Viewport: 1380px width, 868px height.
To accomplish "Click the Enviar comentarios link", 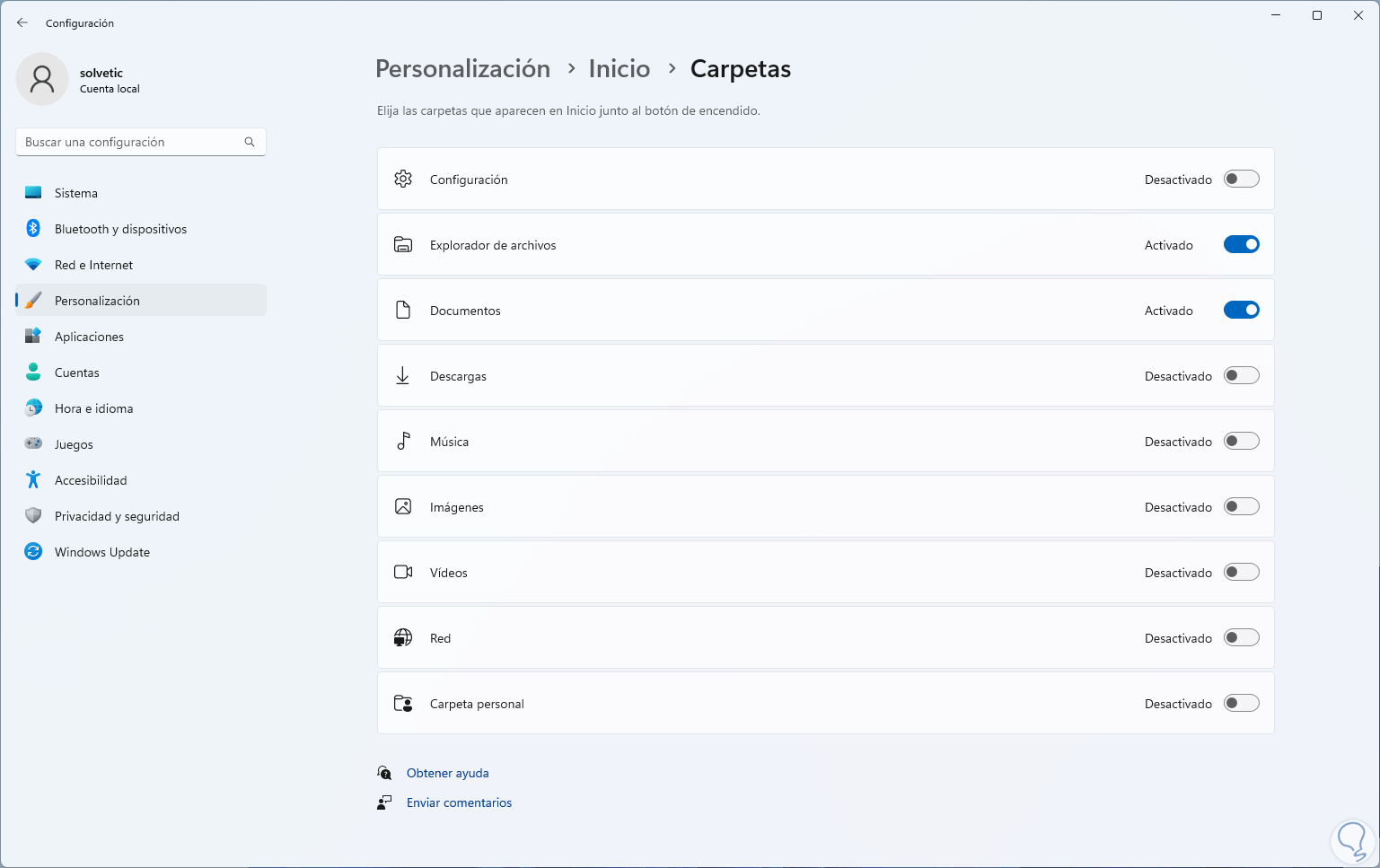I will tap(459, 802).
